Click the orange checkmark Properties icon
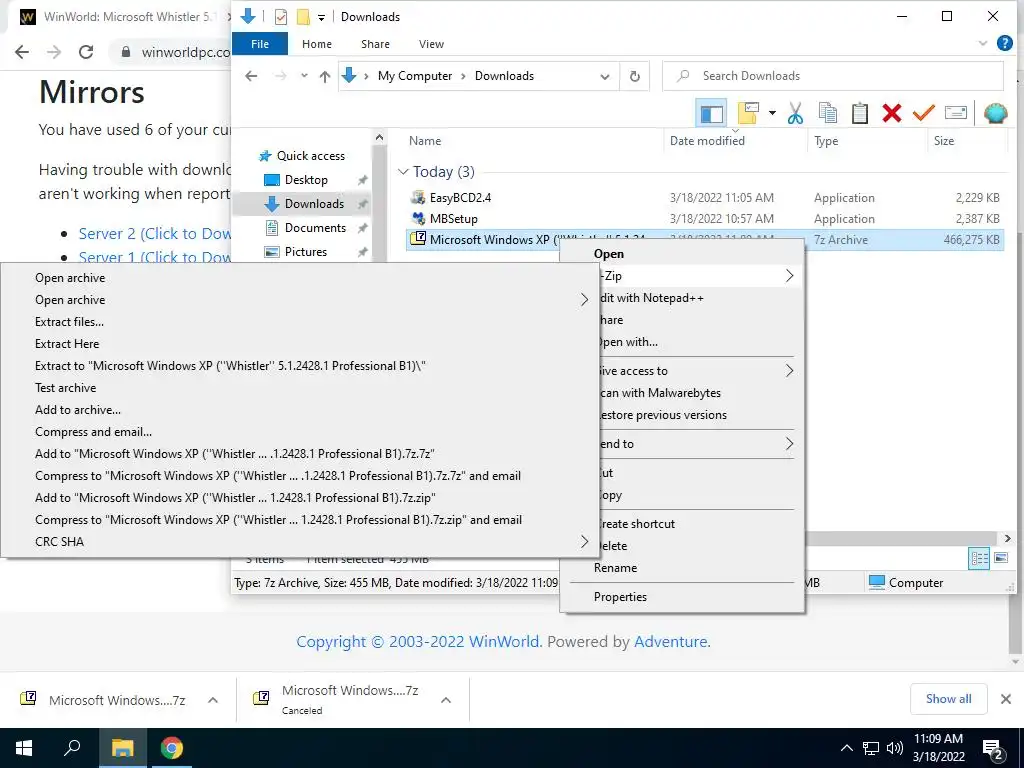The height and width of the screenshot is (768, 1024). point(923,113)
